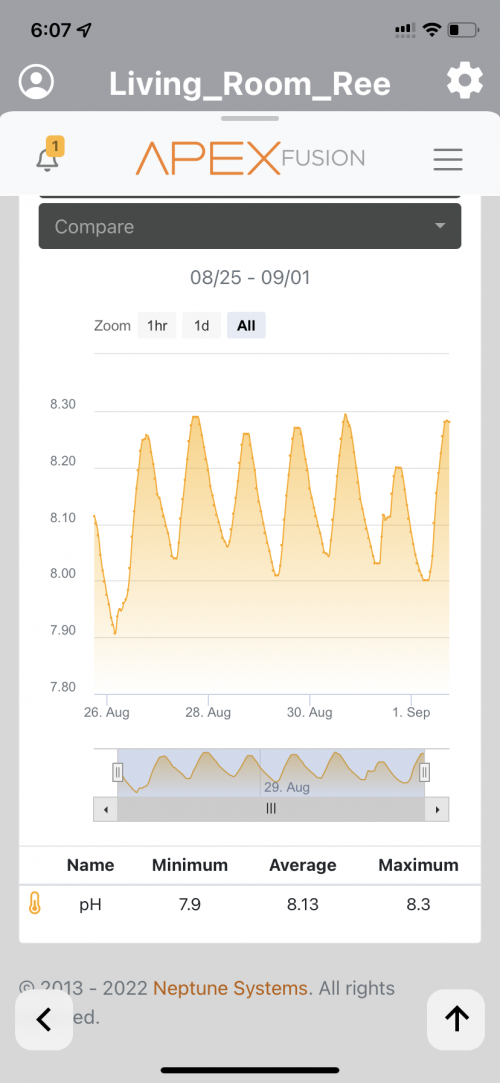Click the right navigator range handle
500x1083 pixels.
[x=425, y=771]
